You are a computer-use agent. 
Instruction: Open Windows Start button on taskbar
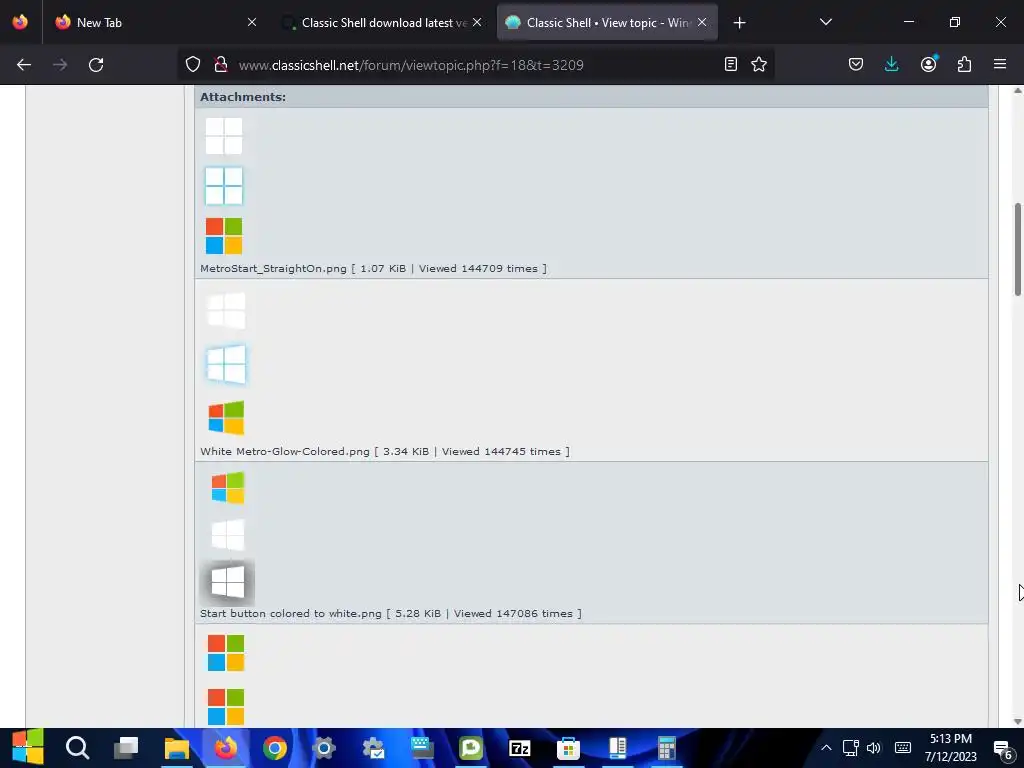pos(27,747)
